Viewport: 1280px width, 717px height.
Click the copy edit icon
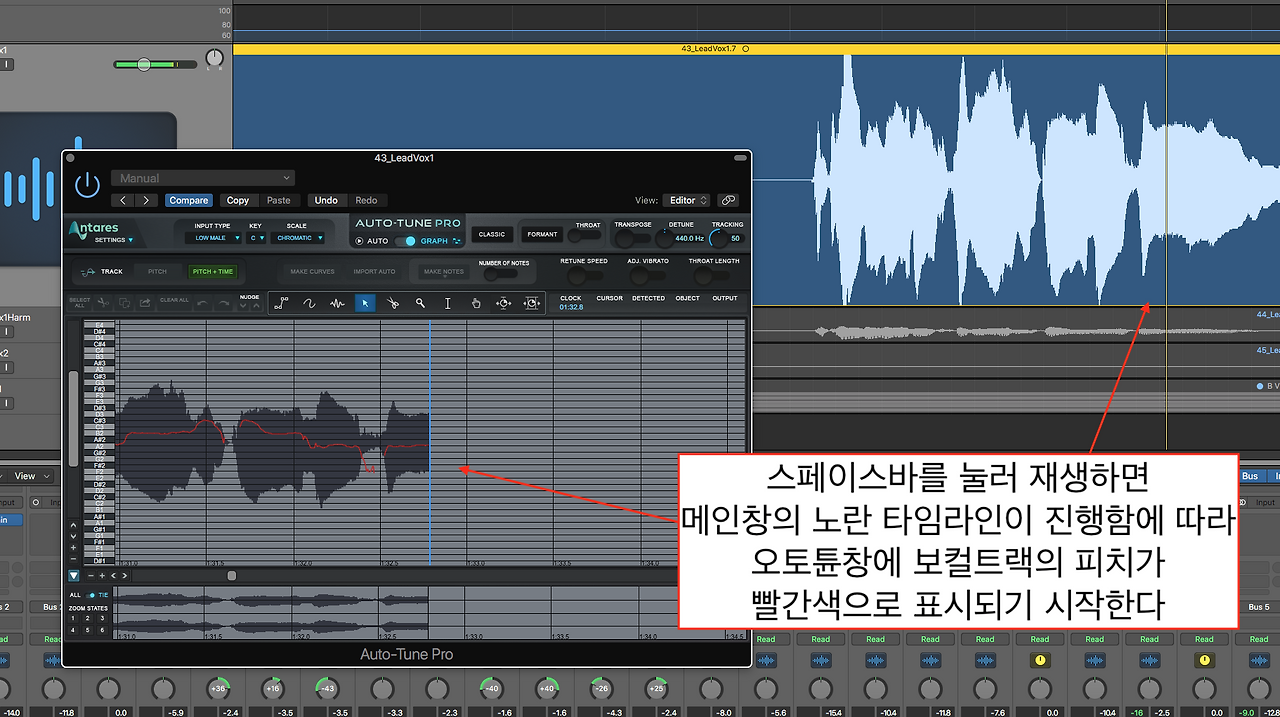(124, 302)
